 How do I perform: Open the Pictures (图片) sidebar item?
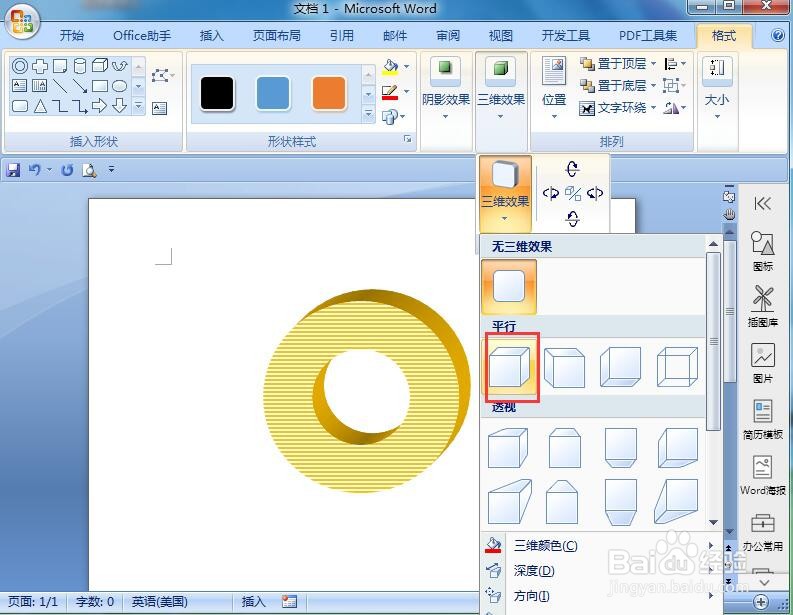click(x=762, y=363)
